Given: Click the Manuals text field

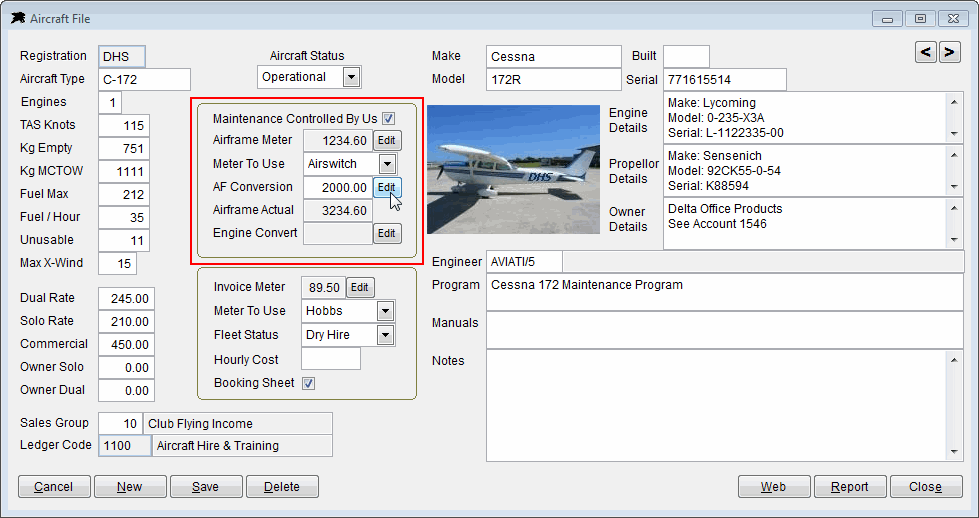Looking at the screenshot, I should coord(725,330).
